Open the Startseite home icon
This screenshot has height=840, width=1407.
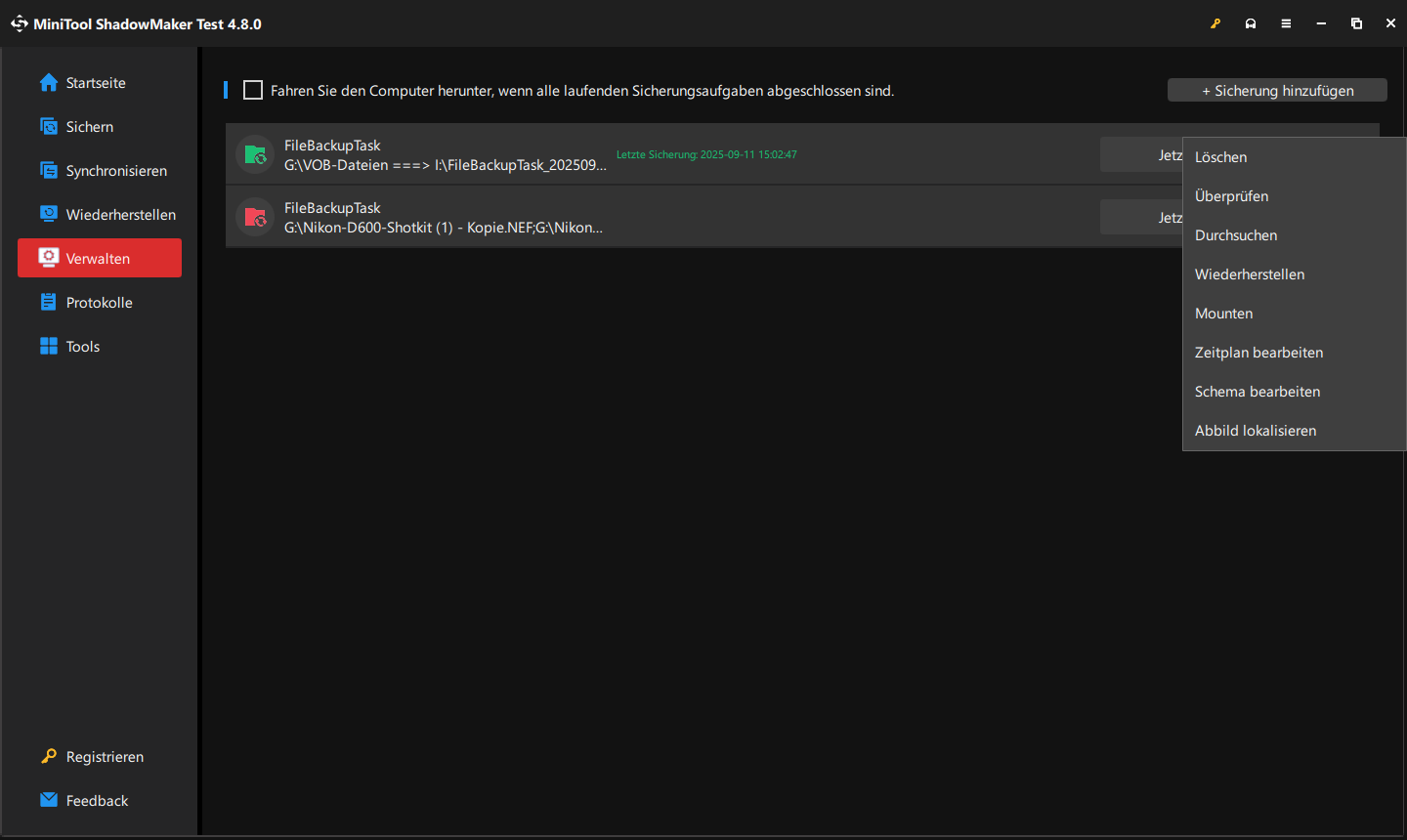49,83
